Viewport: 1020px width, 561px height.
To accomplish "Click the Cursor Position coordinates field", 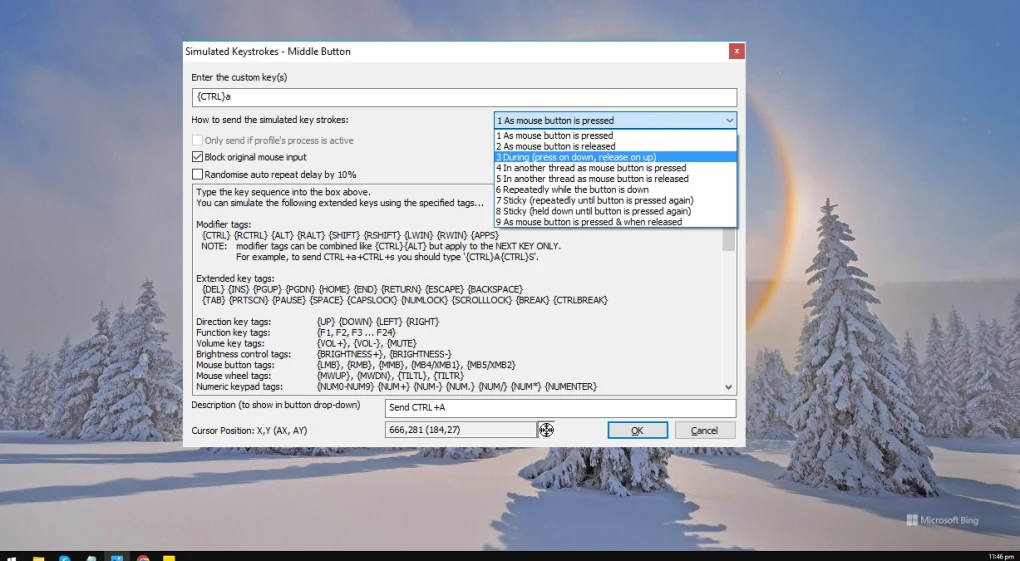I will click(x=461, y=430).
